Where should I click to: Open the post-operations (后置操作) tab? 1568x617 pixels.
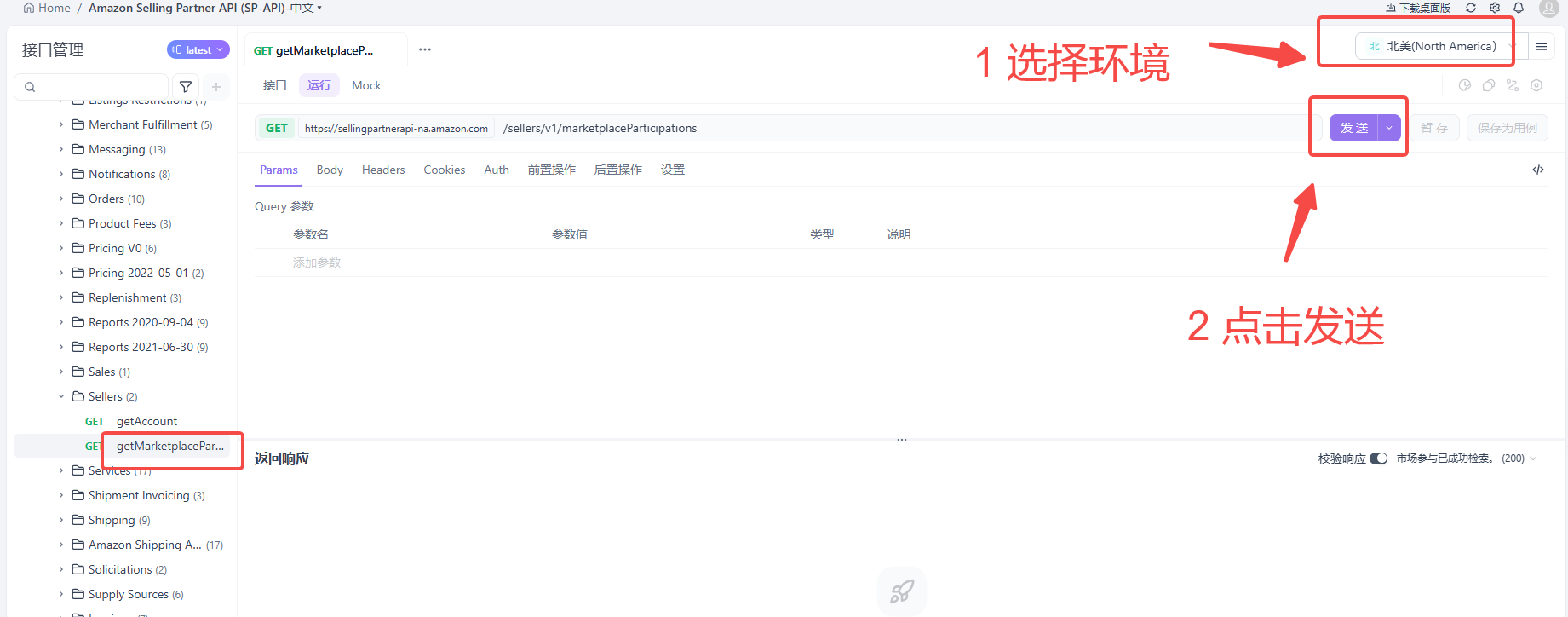coord(618,170)
